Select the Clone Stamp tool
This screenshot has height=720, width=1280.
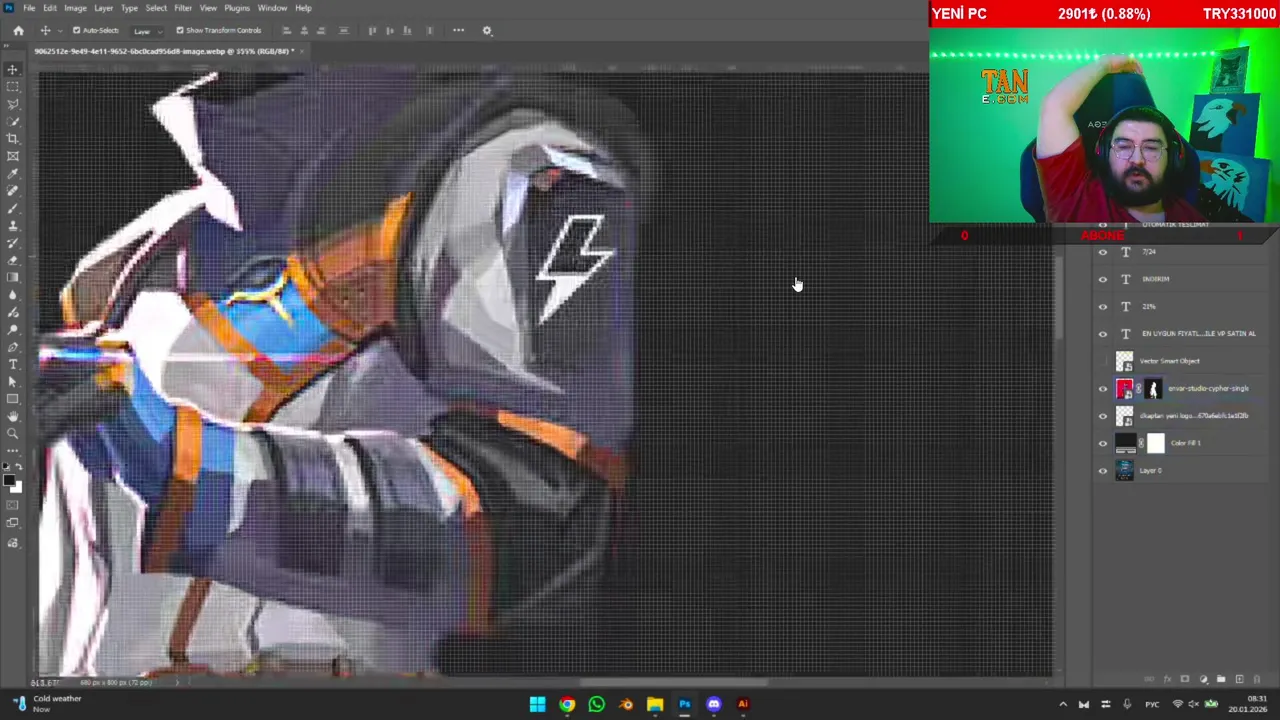click(x=13, y=225)
